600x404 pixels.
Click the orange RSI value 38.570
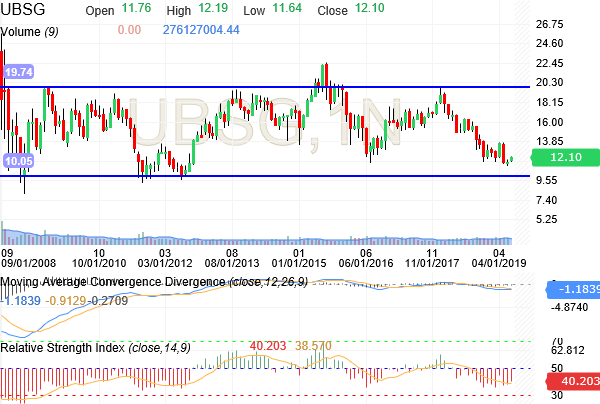(x=313, y=346)
